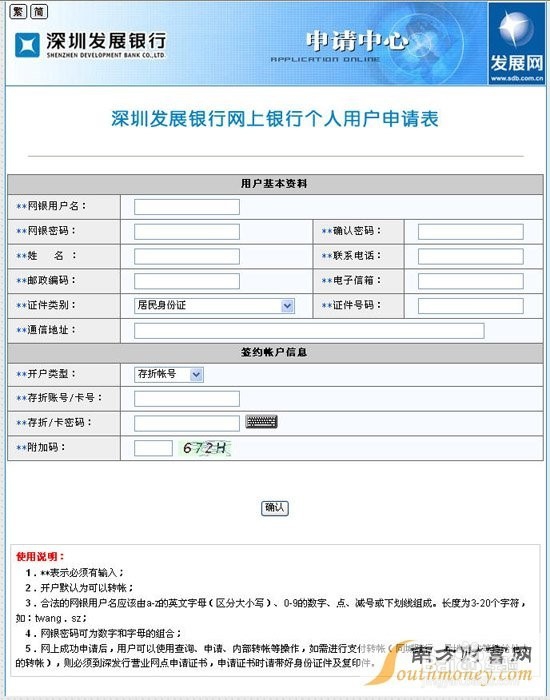Click the 开户类型 label

[x=46, y=374]
